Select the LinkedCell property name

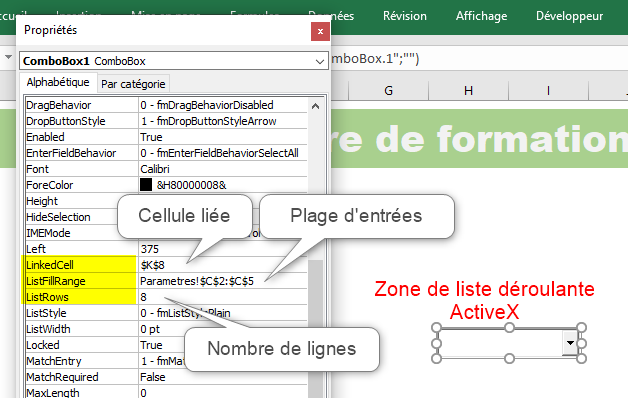50,265
